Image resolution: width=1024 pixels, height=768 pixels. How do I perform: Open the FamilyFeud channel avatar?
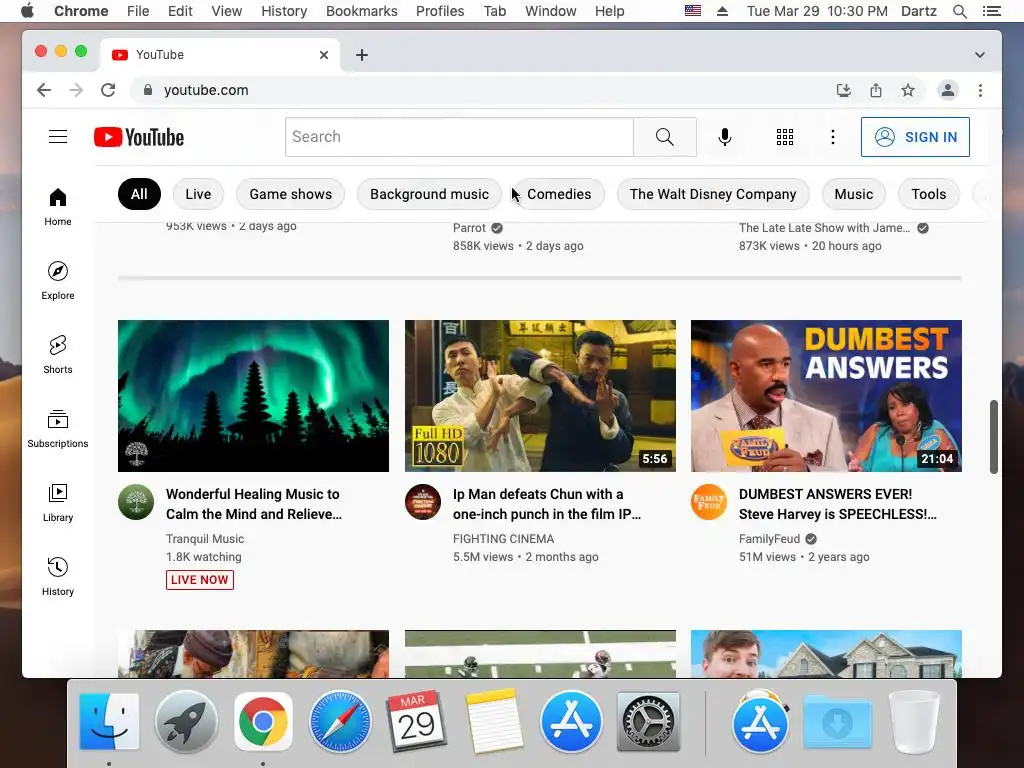[x=709, y=502]
